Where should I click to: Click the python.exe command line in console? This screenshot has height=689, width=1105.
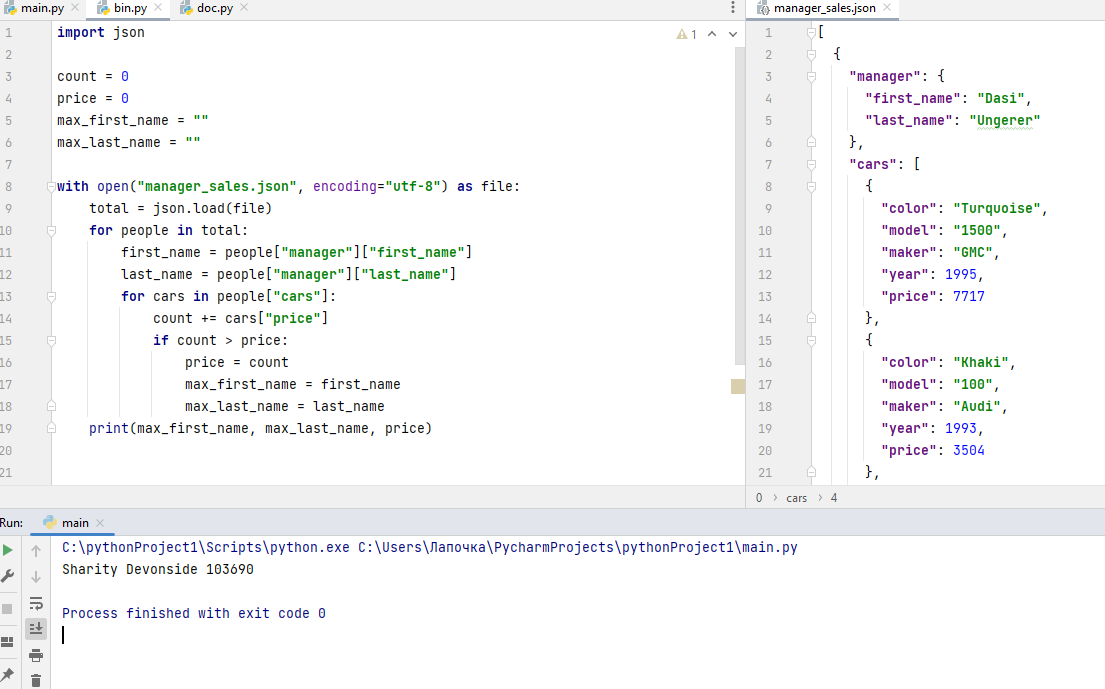[x=430, y=547]
